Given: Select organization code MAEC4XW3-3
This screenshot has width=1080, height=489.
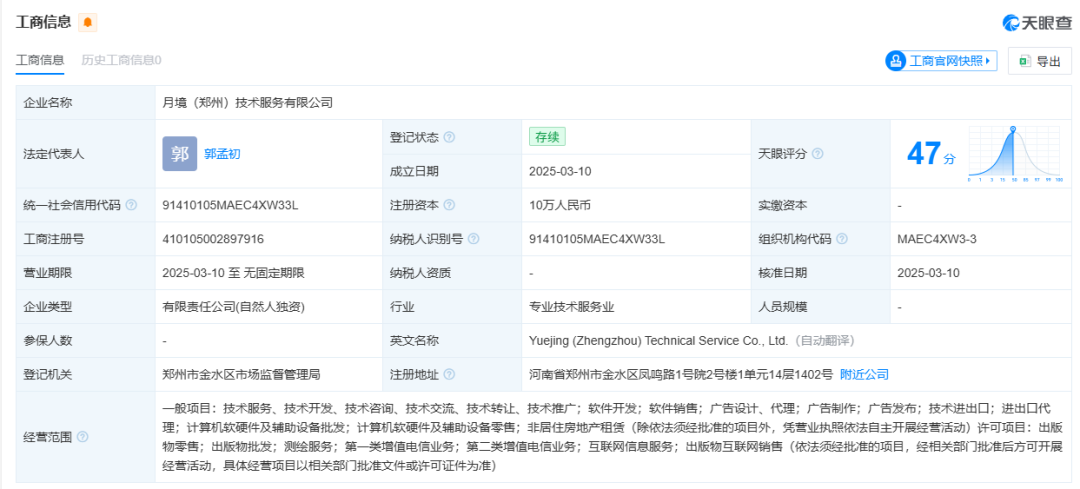Looking at the screenshot, I should pos(937,239).
